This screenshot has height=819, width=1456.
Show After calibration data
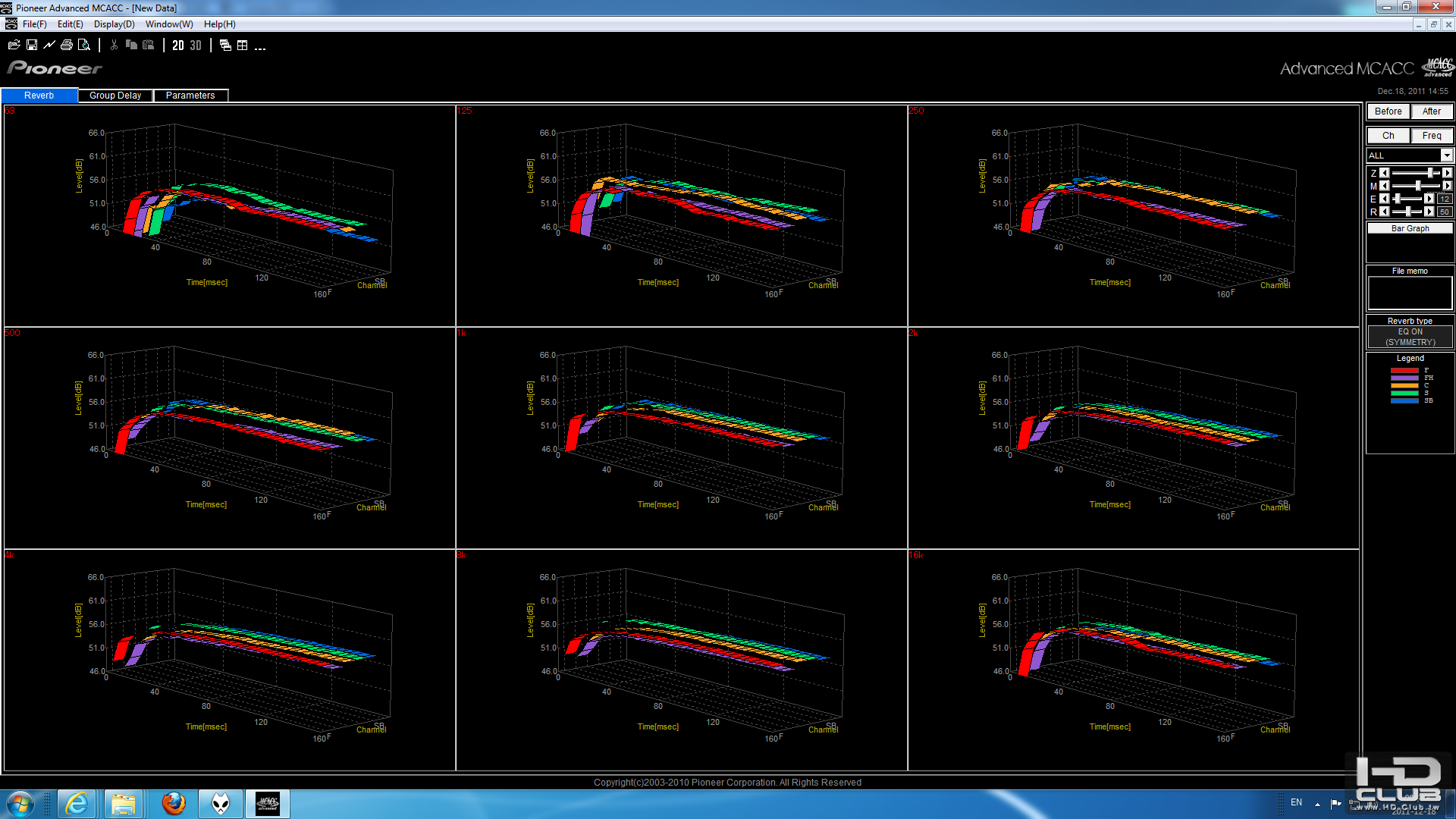[1432, 111]
